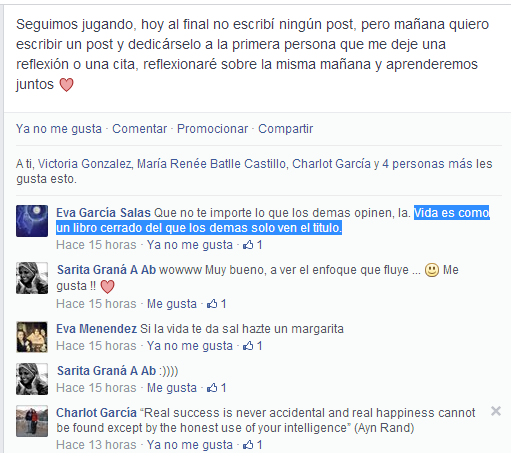This screenshot has height=453, width=511.
Task: Open Eva García Salas' moon profile picture
Action: tap(32, 221)
